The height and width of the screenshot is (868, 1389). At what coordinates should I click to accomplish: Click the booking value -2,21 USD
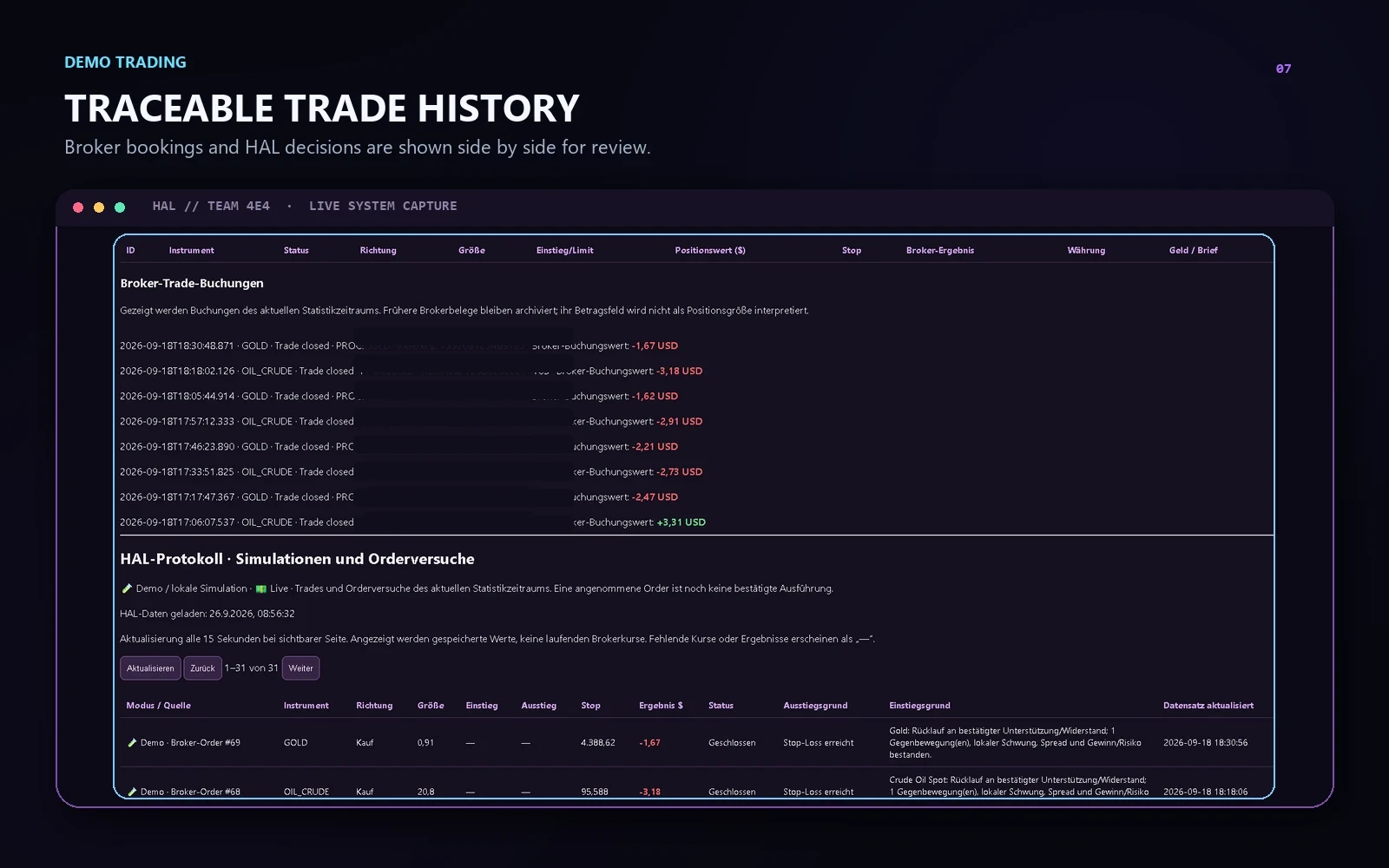coord(655,446)
